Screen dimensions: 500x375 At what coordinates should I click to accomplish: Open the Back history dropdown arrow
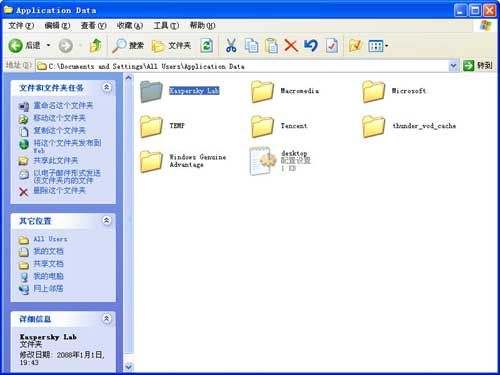click(49, 45)
